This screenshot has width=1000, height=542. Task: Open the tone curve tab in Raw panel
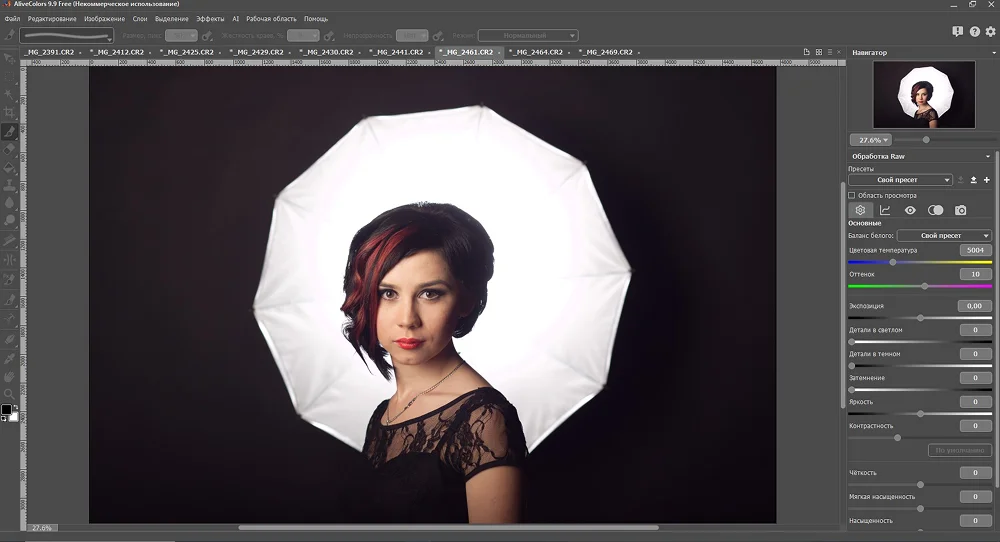pyautogui.click(x=885, y=210)
